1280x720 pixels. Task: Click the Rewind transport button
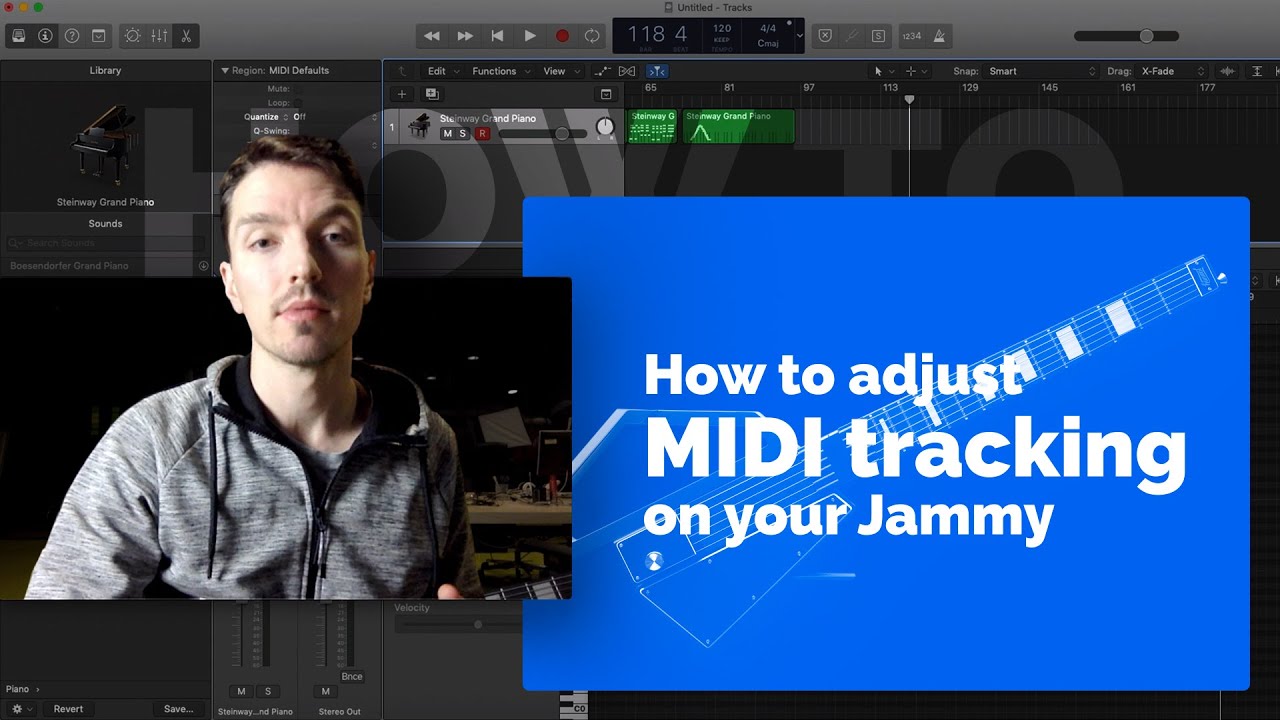tap(431, 35)
